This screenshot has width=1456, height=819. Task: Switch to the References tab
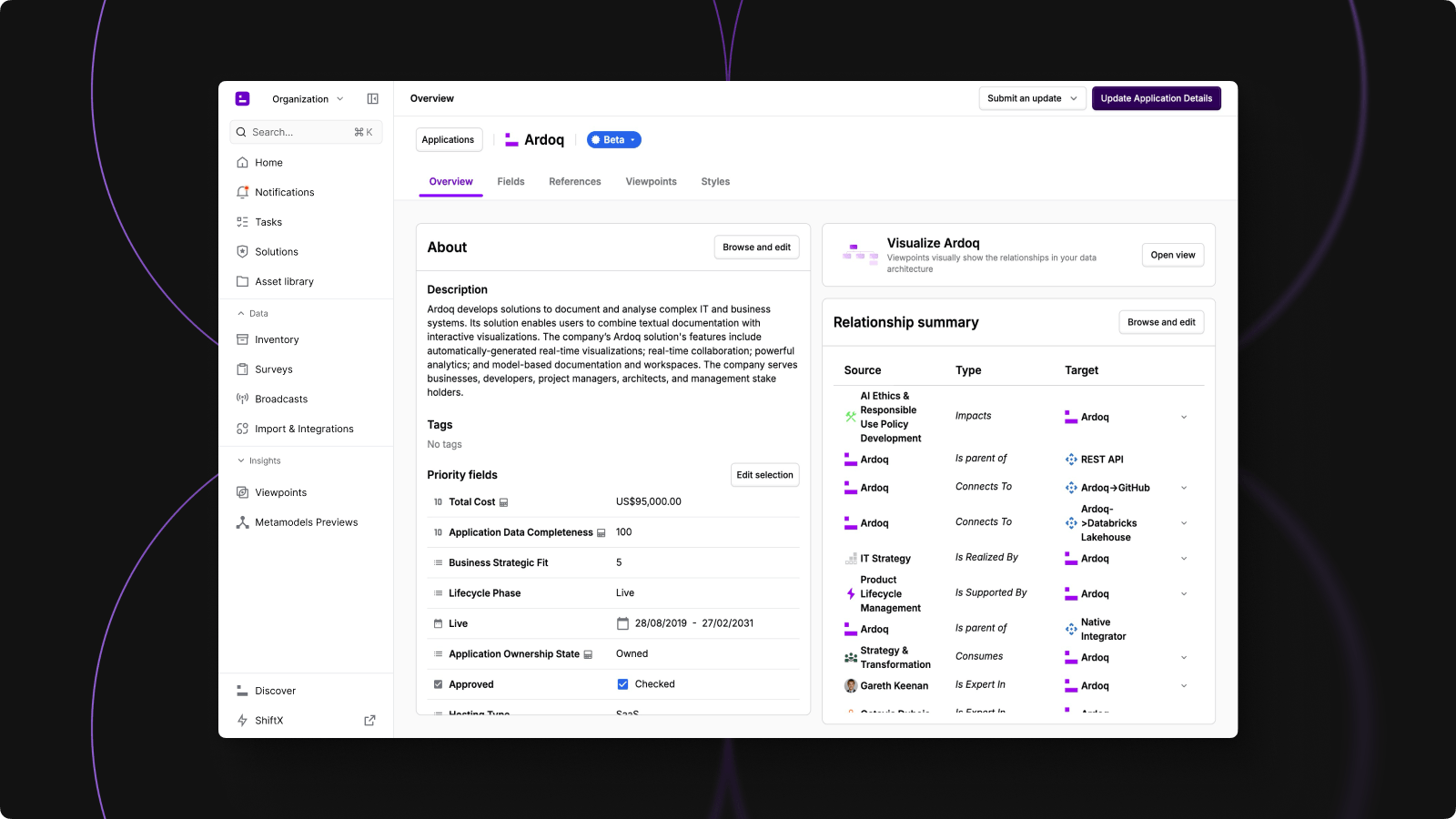click(x=574, y=182)
